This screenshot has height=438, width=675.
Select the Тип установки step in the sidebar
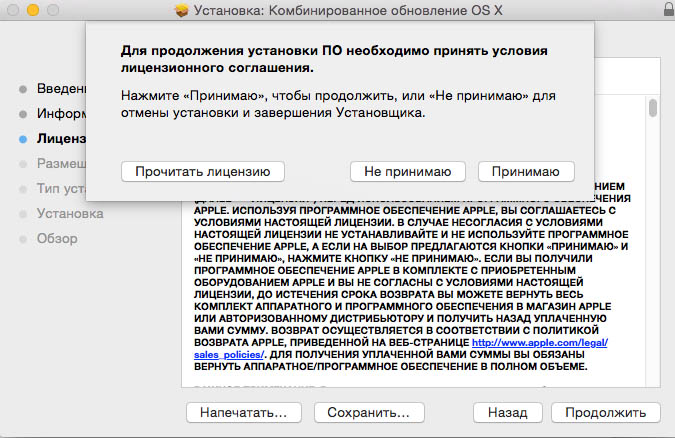(x=61, y=189)
